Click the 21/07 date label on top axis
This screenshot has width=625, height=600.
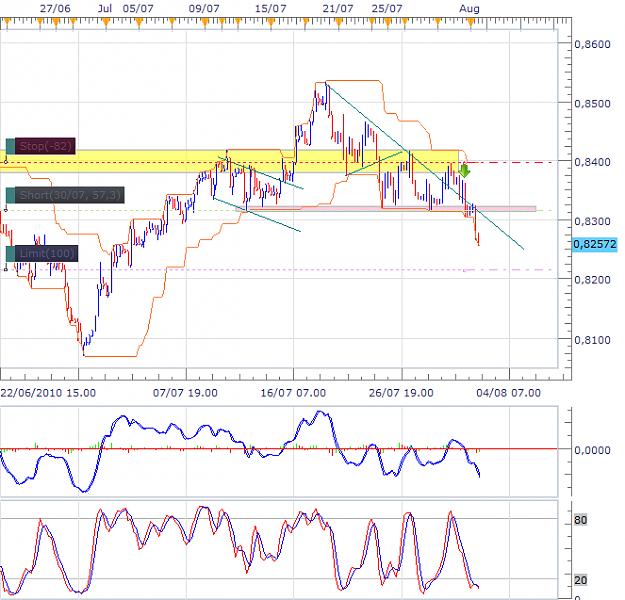[x=338, y=8]
